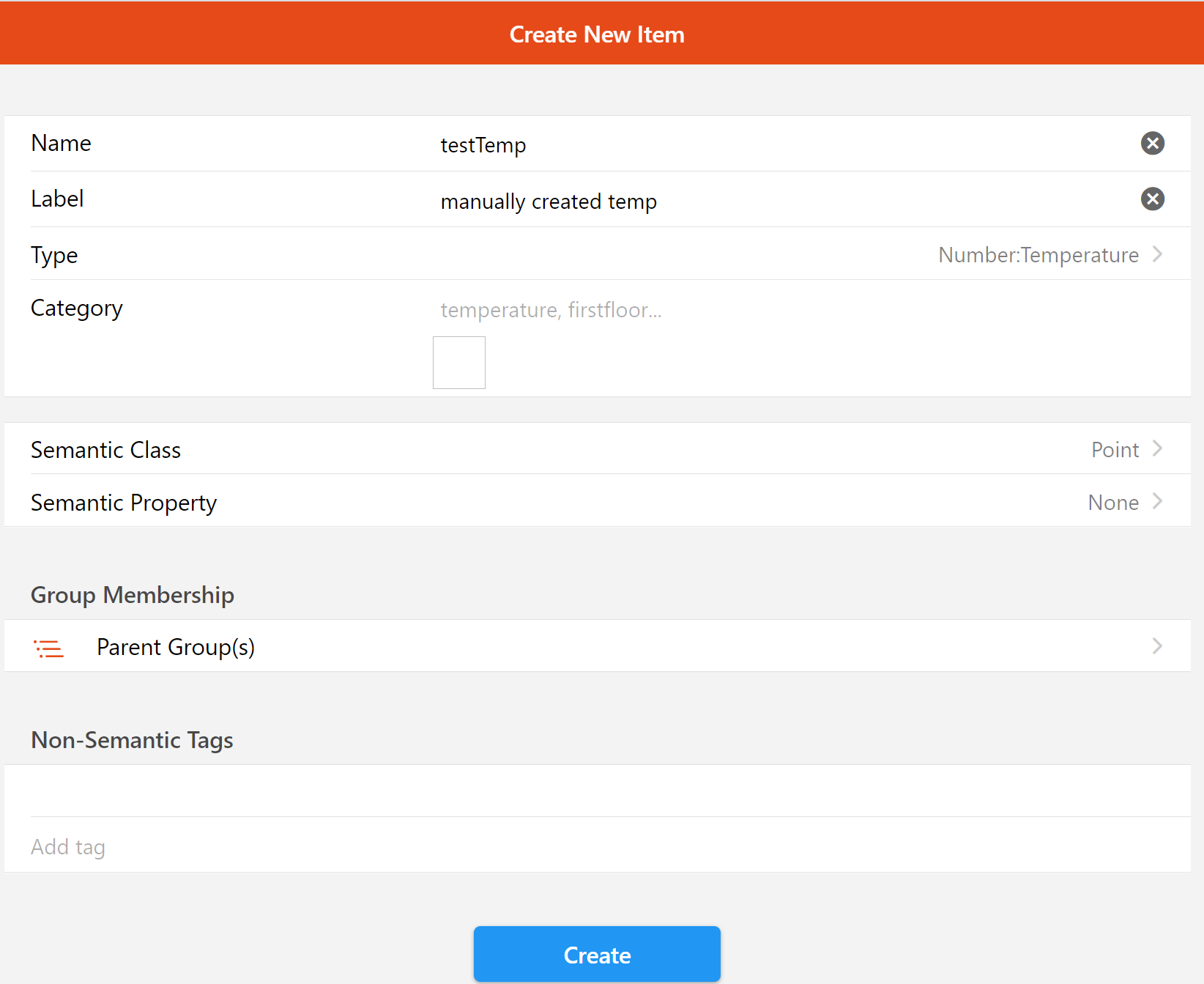Click the Parent Group(s) list icon

[x=48, y=648]
